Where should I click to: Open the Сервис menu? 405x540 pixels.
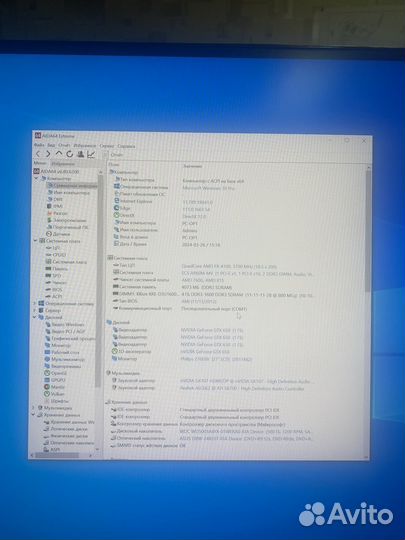[107, 146]
